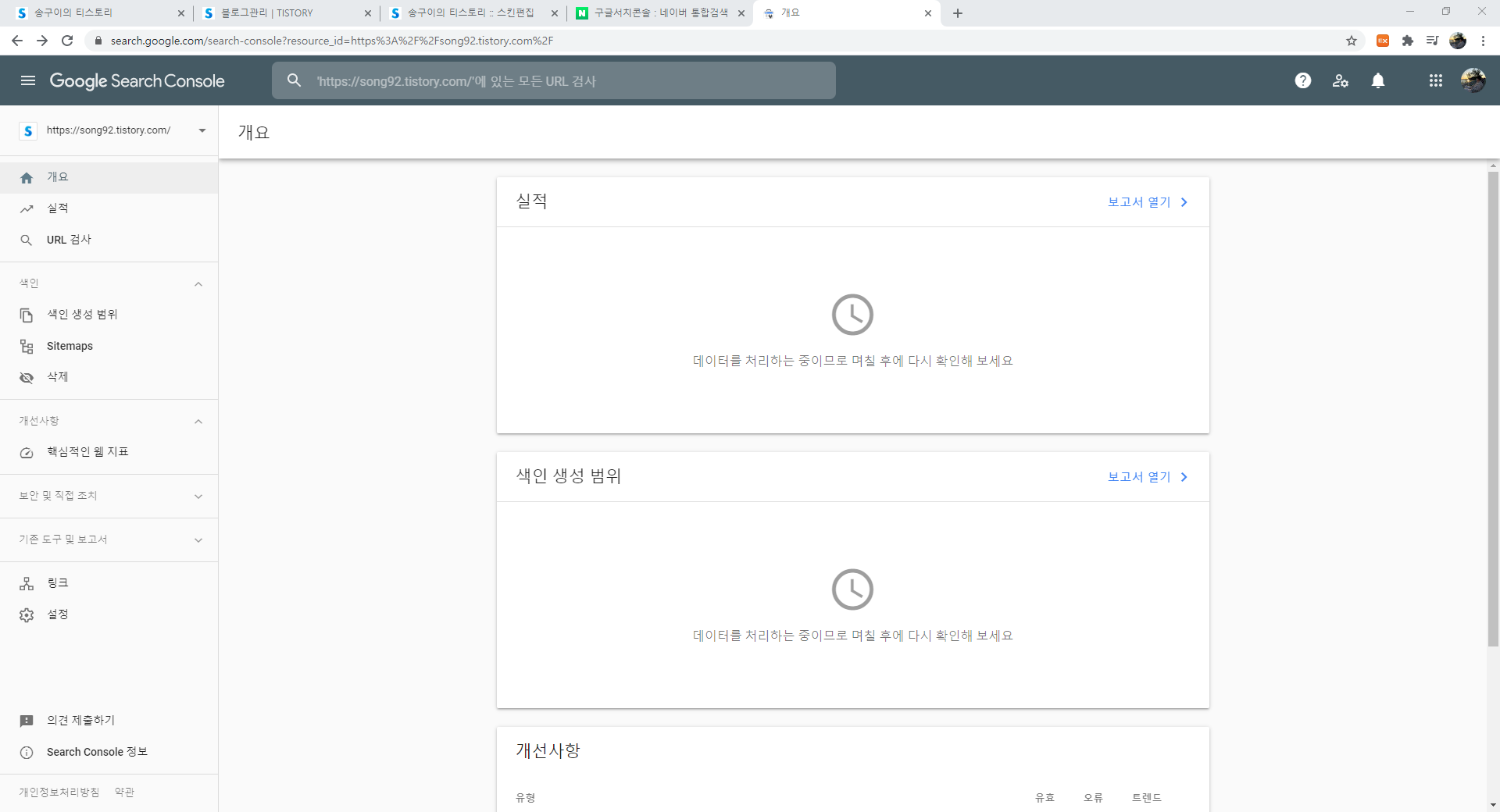Click the home icon beside 개요
Screen dimensions: 1500x812
pyautogui.click(x=27, y=178)
